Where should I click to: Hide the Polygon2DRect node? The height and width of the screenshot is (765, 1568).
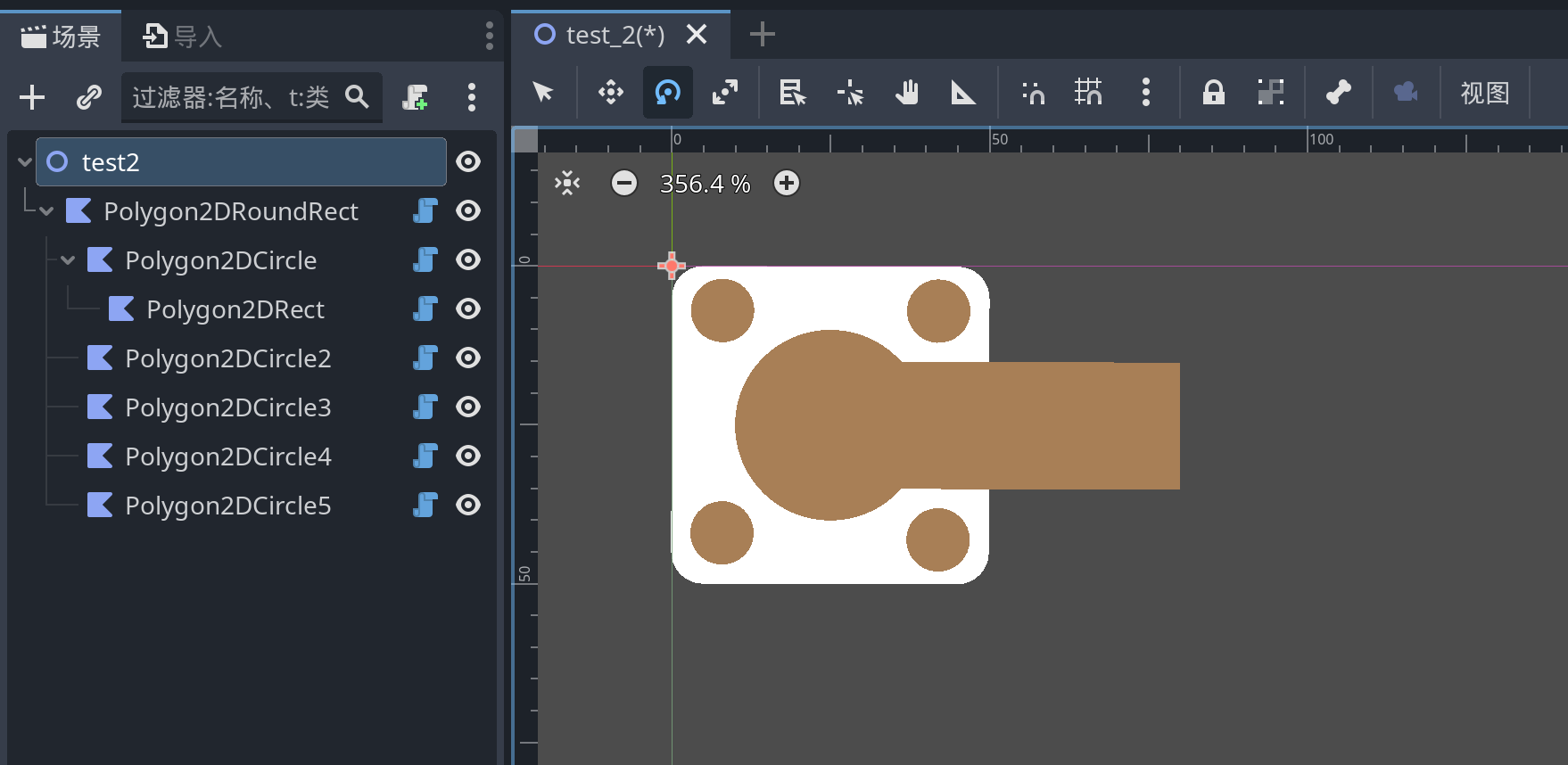coord(468,308)
